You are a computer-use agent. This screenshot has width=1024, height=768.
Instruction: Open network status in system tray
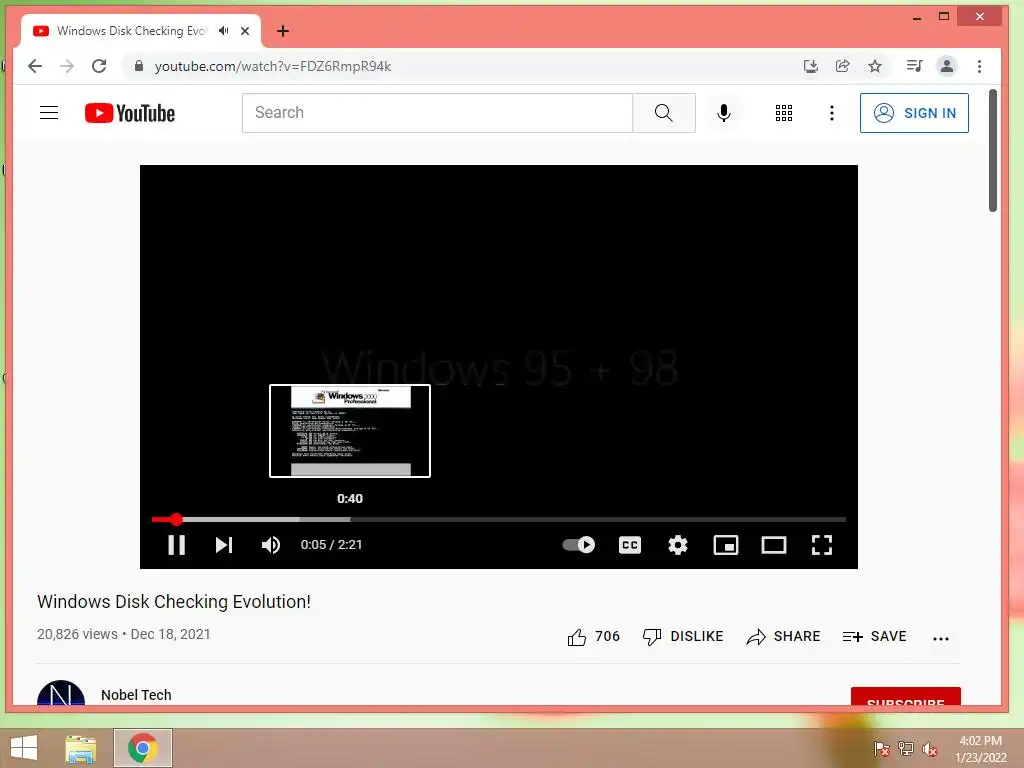point(906,749)
